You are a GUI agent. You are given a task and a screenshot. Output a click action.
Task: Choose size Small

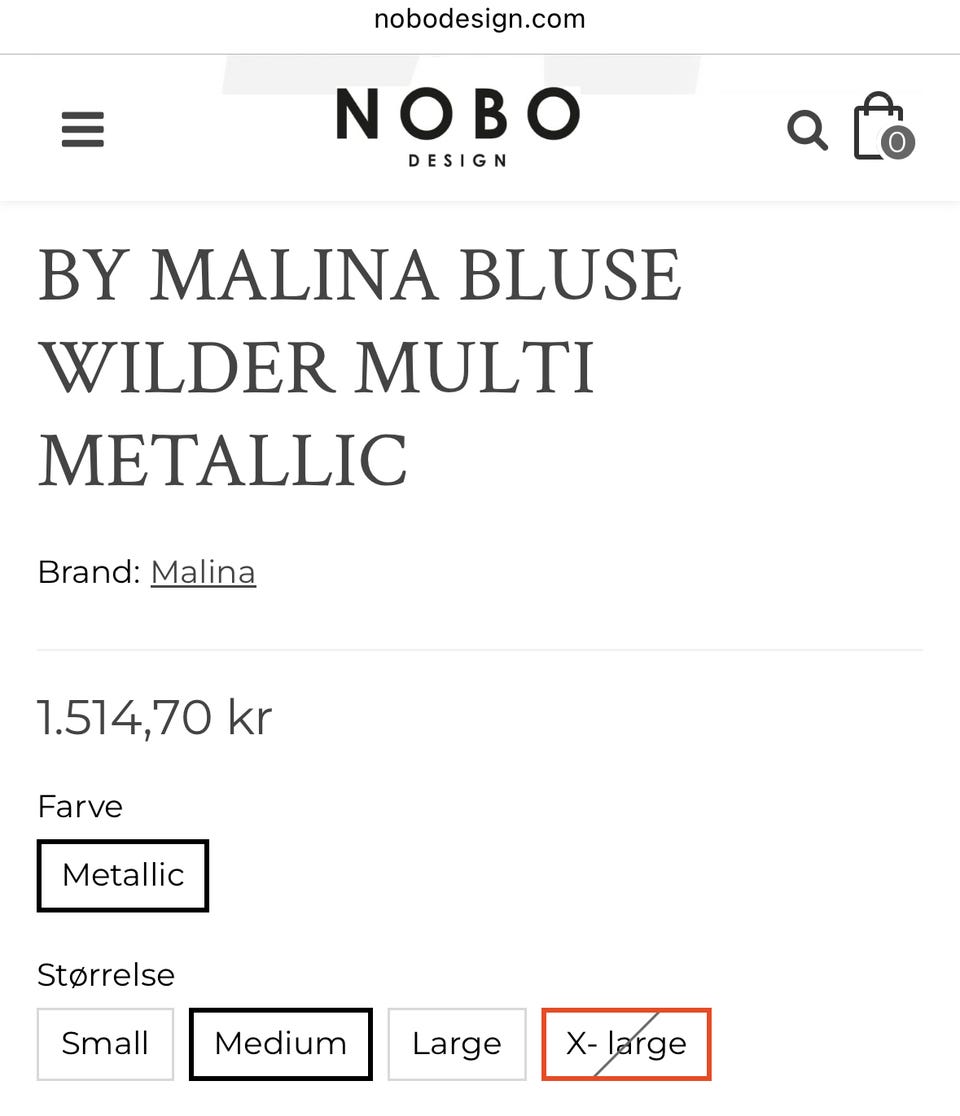(x=105, y=1044)
